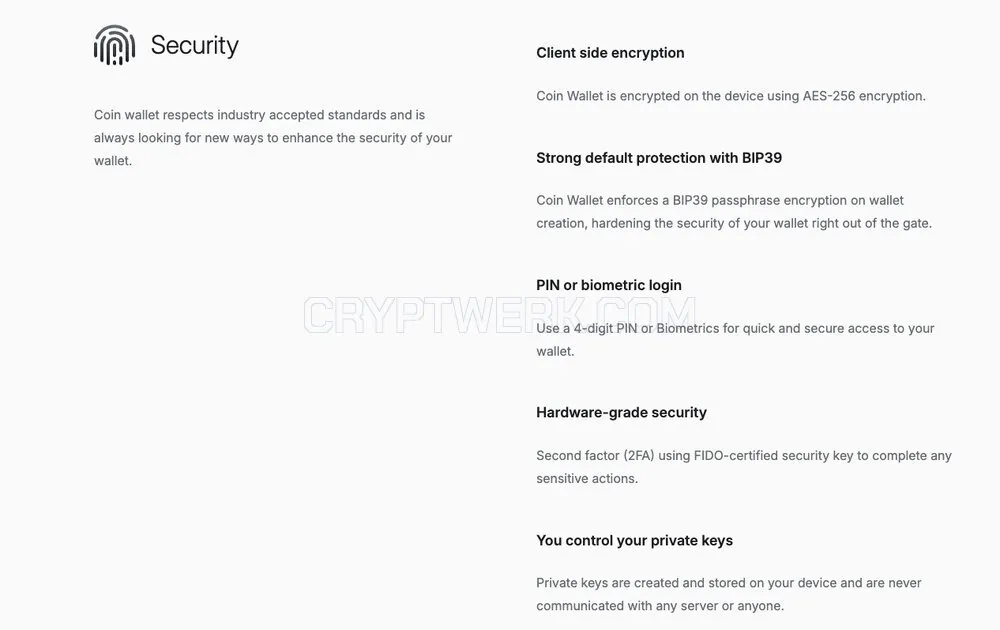The width and height of the screenshot is (1000, 630).
Task: Click the BIP39 passphrase encryption paragraph
Action: coord(734,212)
